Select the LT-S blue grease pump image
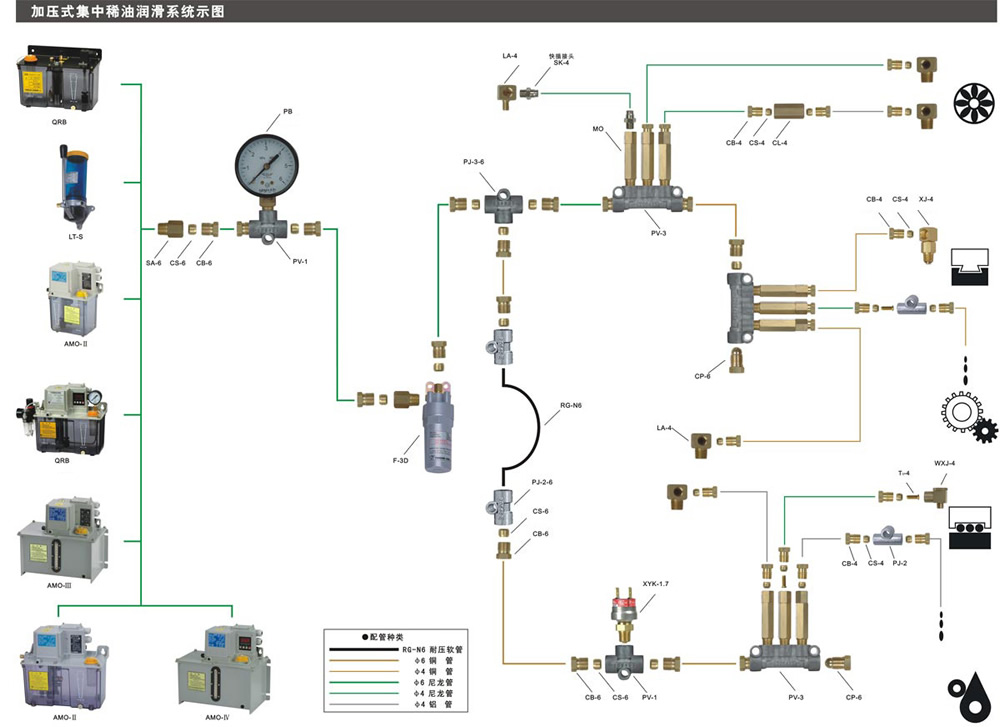 pyautogui.click(x=73, y=188)
